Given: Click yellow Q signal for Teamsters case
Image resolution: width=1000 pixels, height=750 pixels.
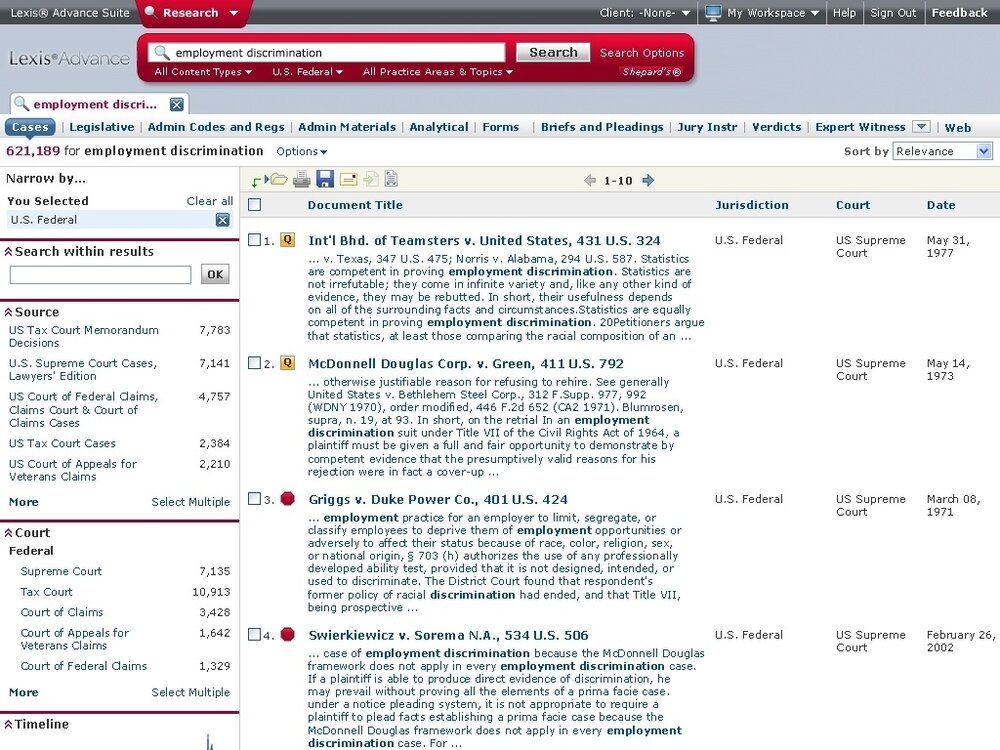Looking at the screenshot, I should coord(288,240).
